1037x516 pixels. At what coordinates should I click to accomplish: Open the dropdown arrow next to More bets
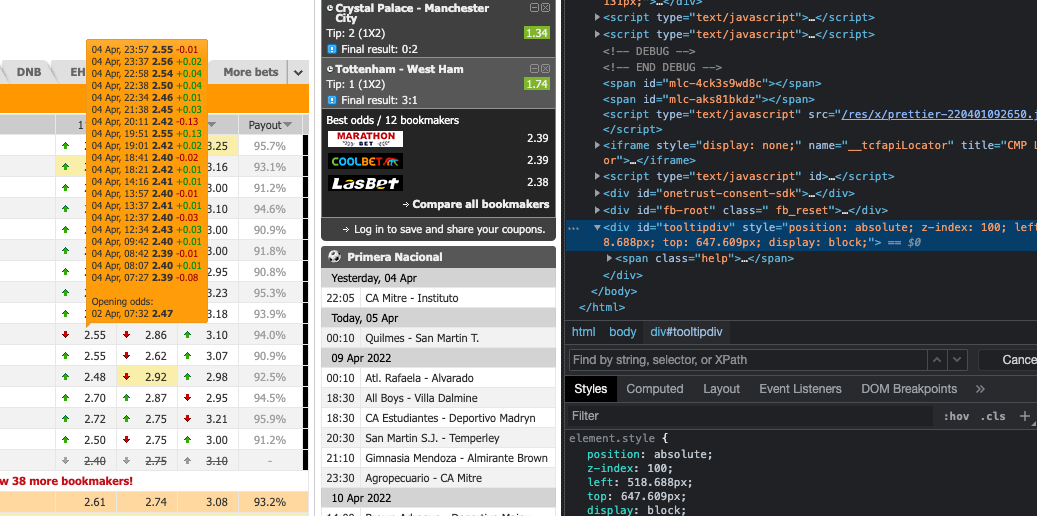click(298, 72)
